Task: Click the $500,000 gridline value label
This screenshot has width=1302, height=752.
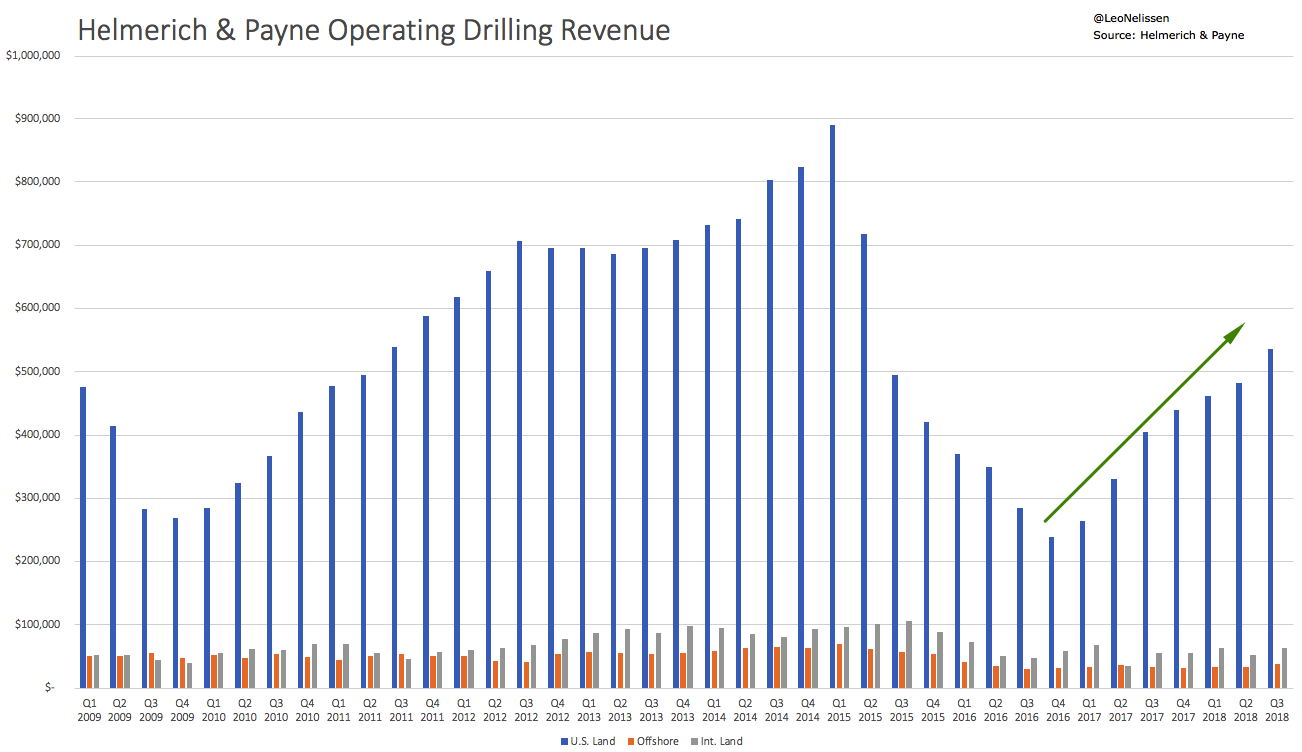Action: [37, 369]
